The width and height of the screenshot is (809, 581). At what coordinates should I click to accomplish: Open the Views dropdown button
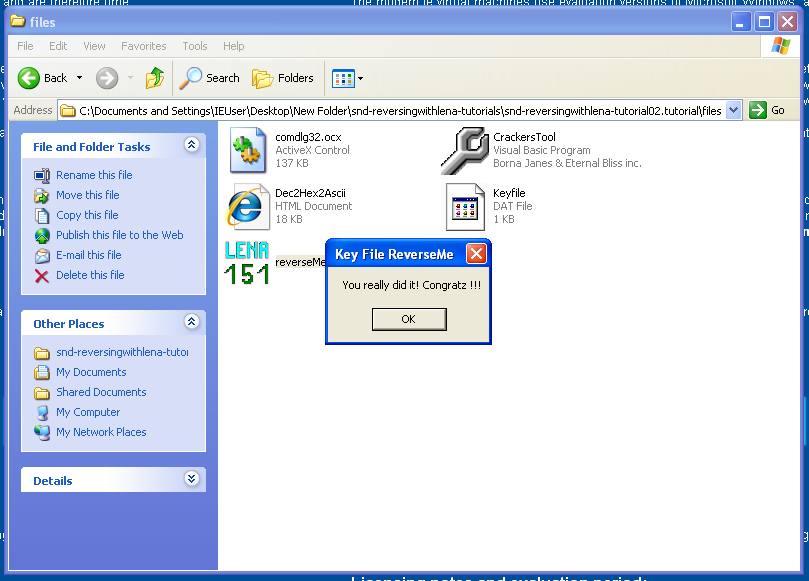point(348,78)
